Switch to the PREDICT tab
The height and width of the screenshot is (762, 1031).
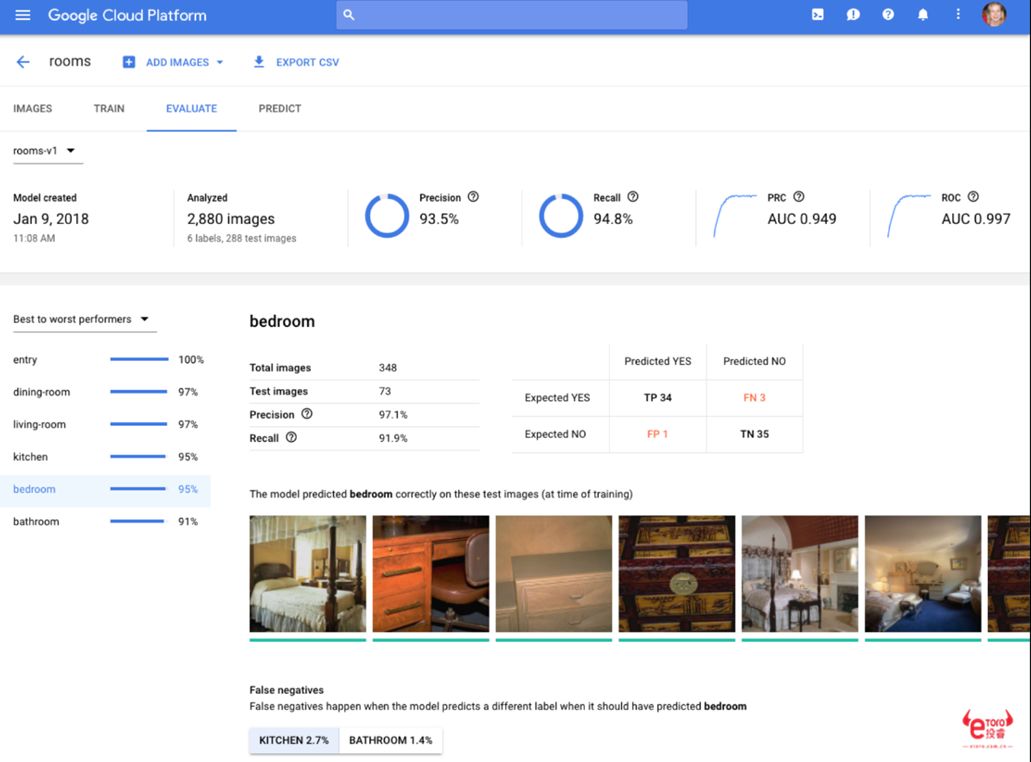[x=279, y=108]
